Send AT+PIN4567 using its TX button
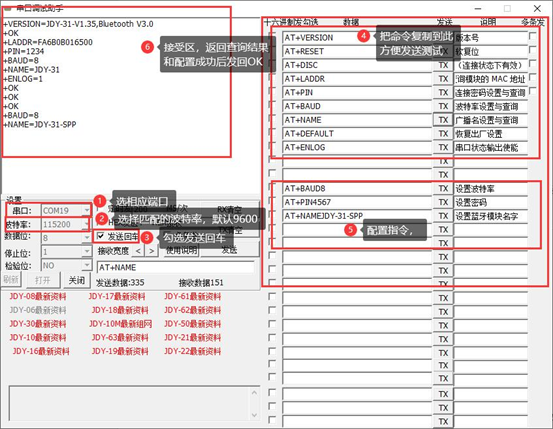Viewport: 553px width, 429px height. point(443,203)
